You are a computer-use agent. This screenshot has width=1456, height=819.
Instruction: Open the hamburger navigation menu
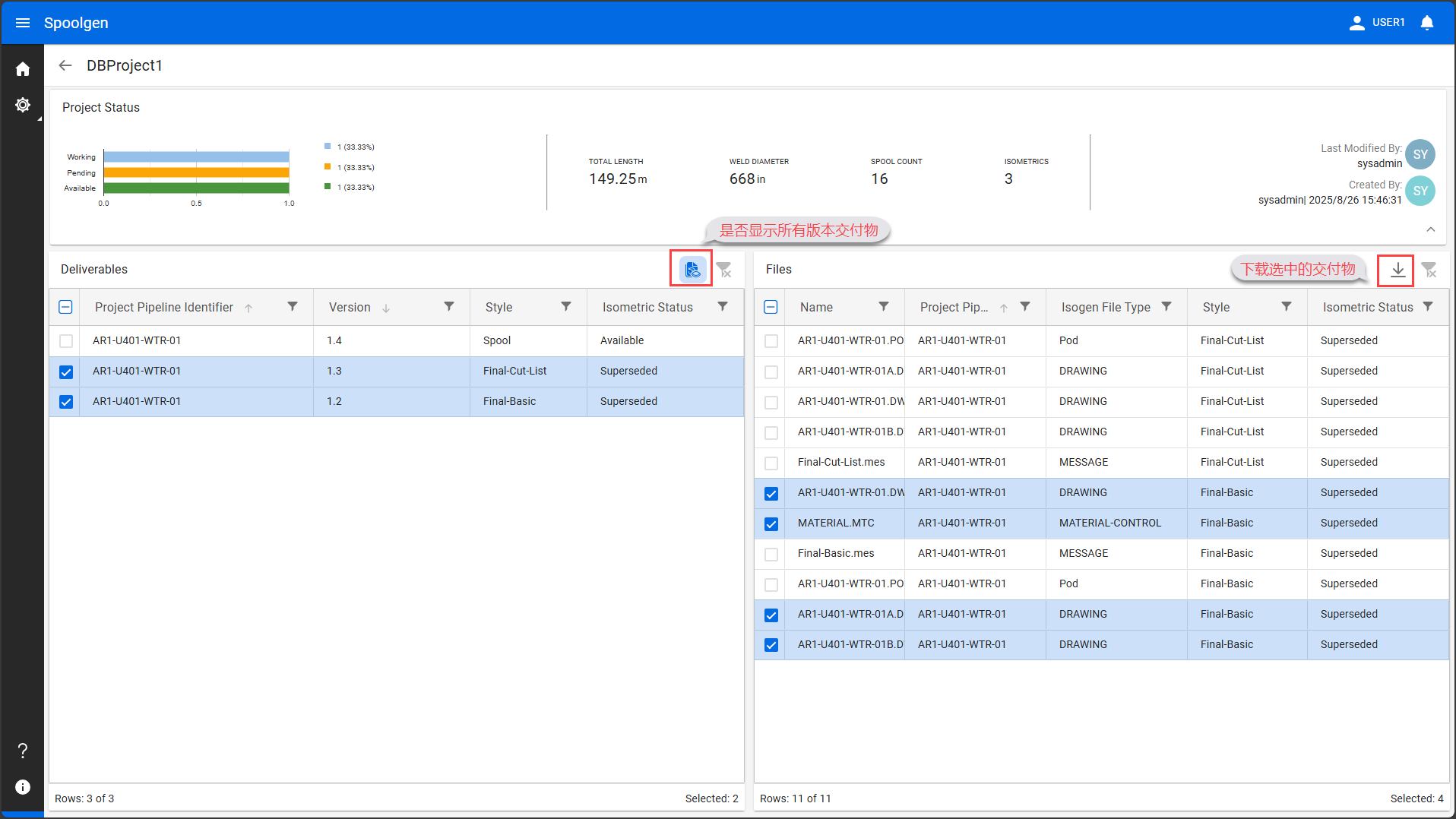point(23,23)
